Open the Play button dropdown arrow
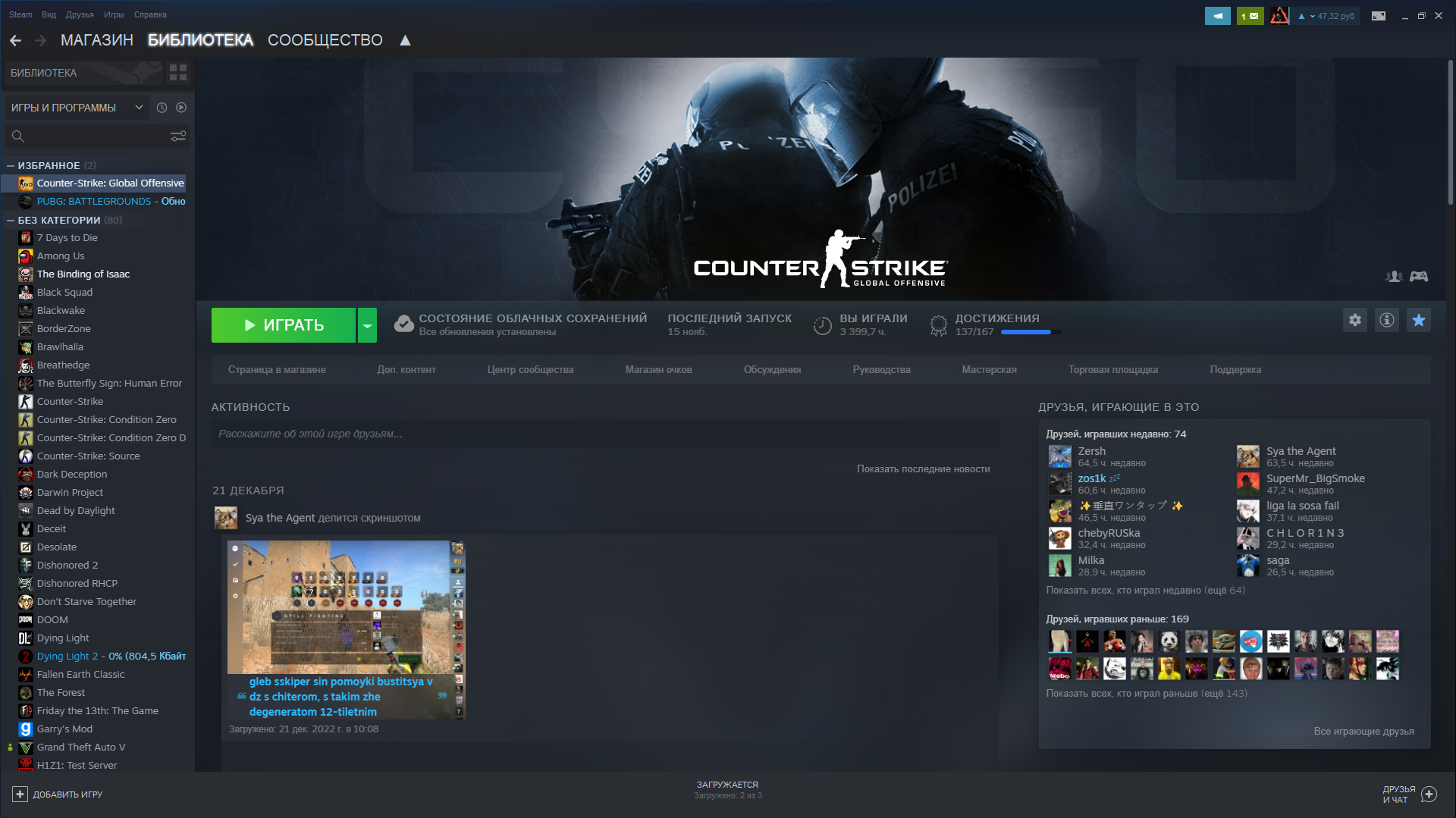The height and width of the screenshot is (818, 1456). 367,325
